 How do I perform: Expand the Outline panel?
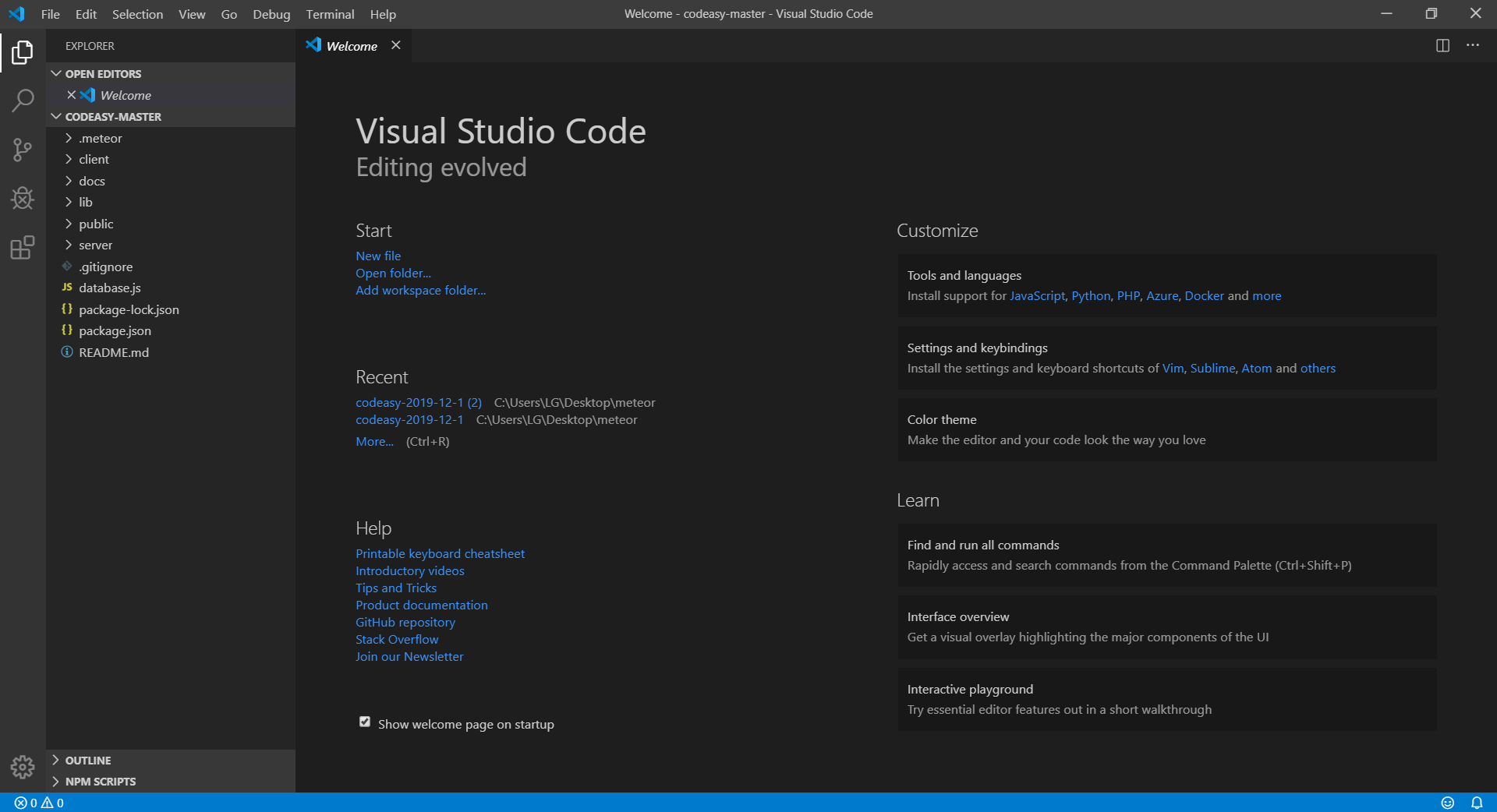(x=171, y=760)
